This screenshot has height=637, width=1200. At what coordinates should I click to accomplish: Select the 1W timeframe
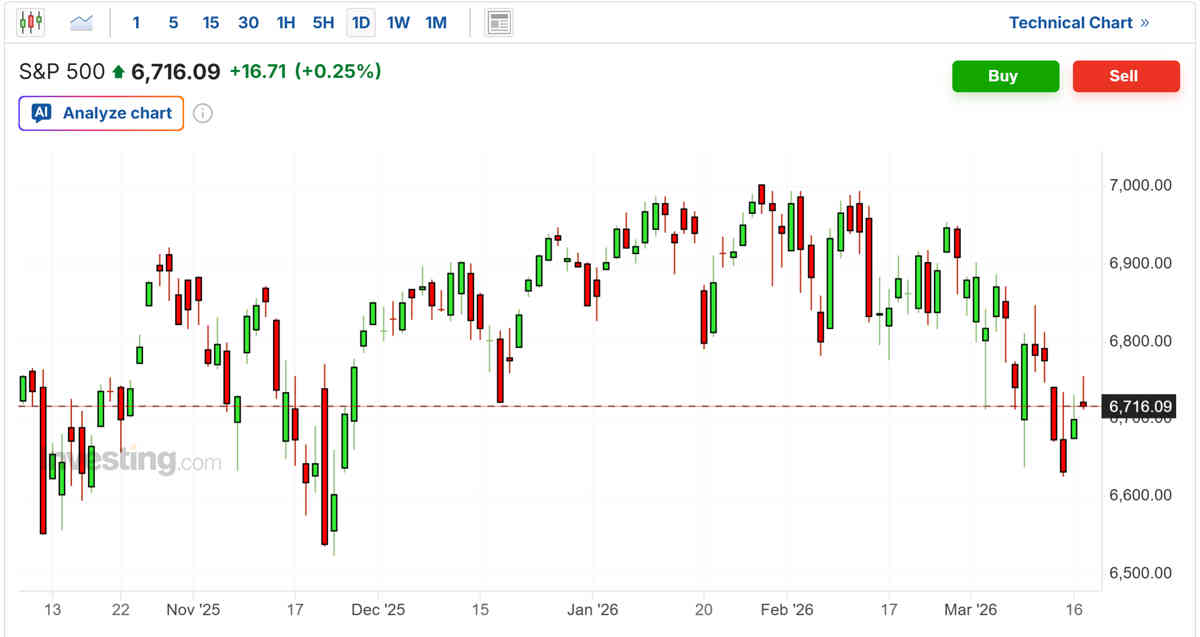(398, 22)
